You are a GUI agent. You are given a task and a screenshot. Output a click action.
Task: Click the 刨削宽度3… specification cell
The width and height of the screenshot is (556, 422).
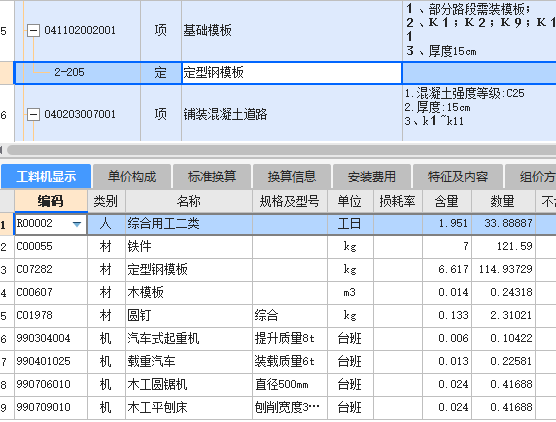pyautogui.click(x=290, y=408)
